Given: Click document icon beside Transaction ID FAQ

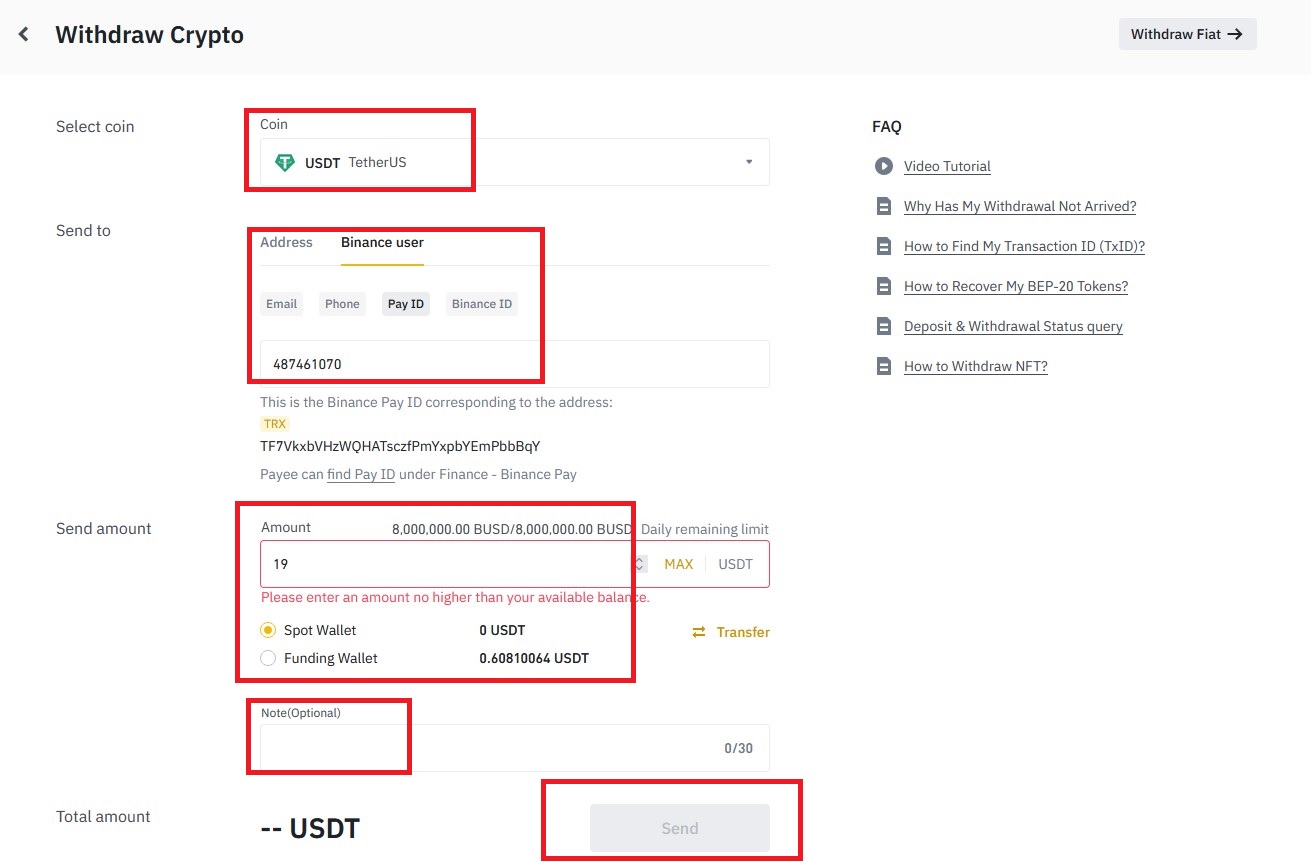Looking at the screenshot, I should (x=884, y=246).
